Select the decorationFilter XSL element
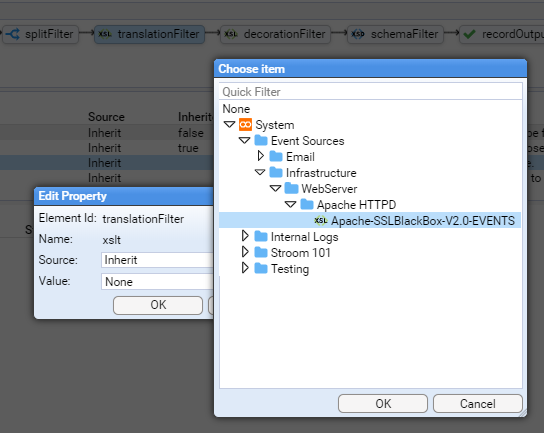This screenshot has height=433, width=544. coord(275,34)
